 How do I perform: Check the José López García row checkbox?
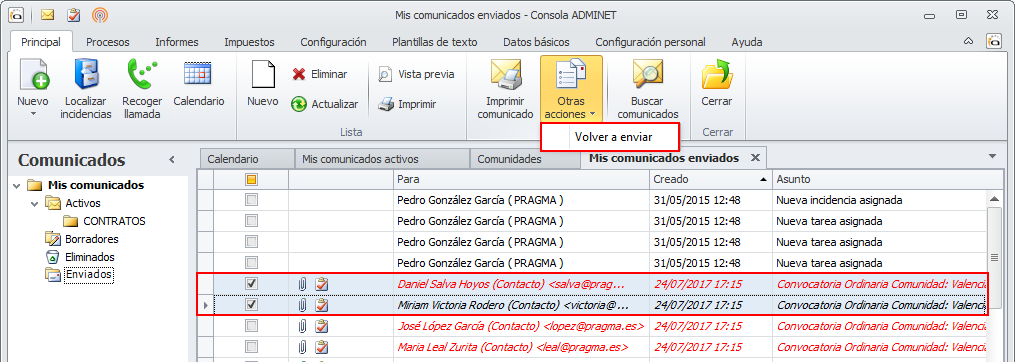(x=251, y=326)
